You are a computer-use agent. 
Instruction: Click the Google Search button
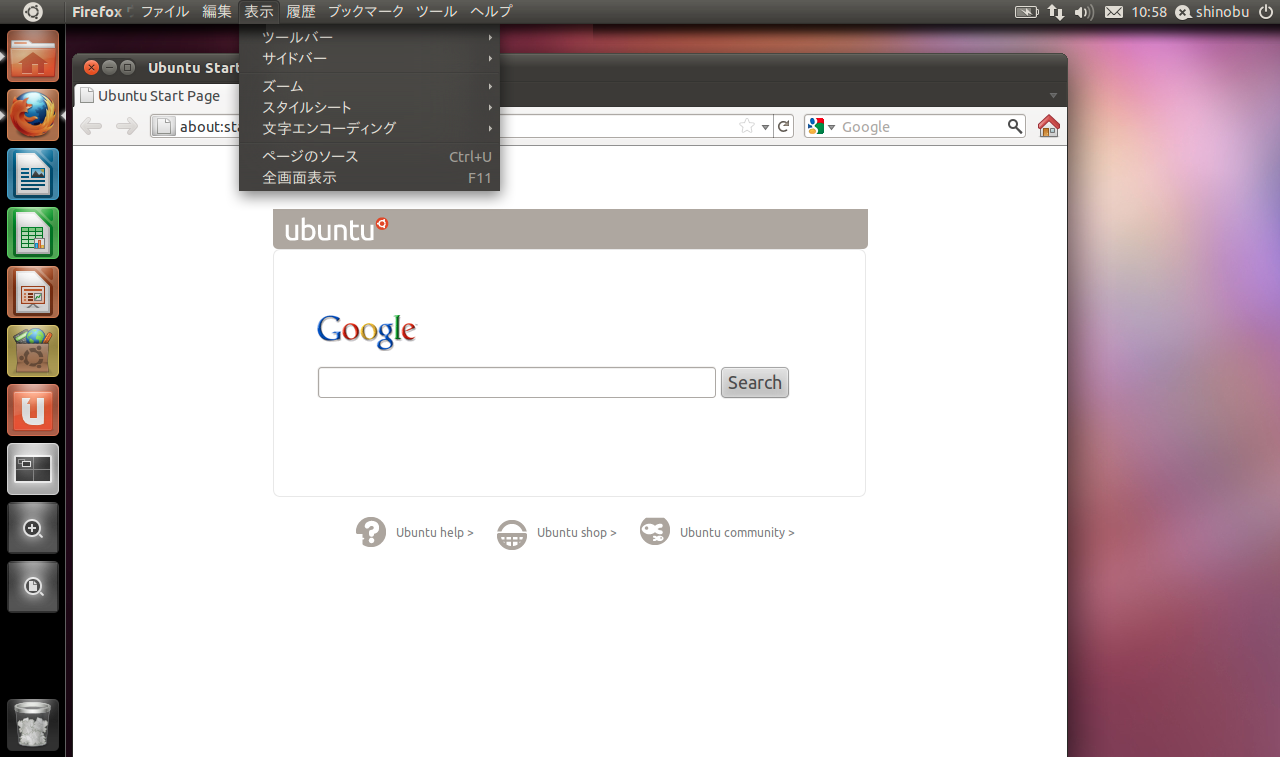click(755, 382)
